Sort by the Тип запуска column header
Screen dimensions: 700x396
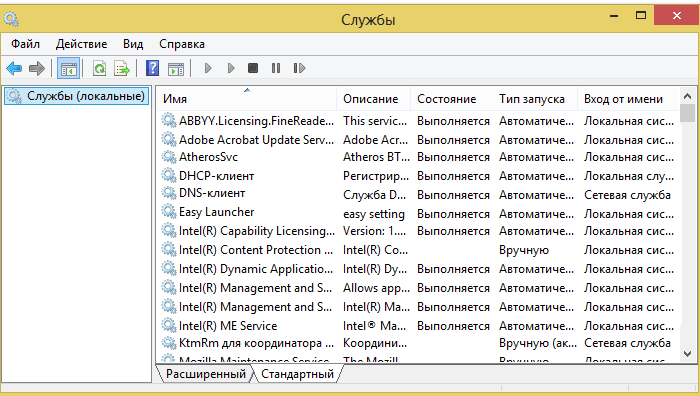pyautogui.click(x=535, y=99)
